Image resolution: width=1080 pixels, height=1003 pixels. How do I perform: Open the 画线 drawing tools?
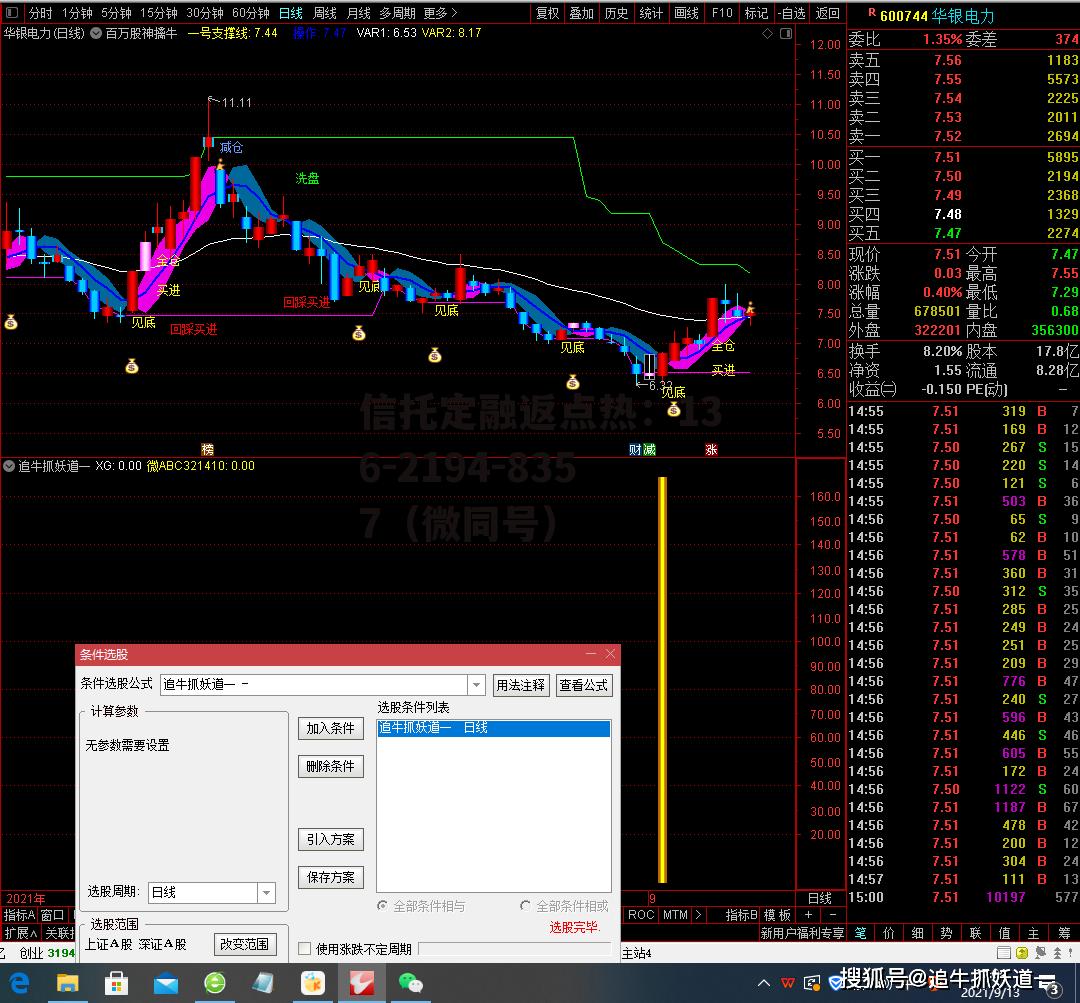pos(687,13)
